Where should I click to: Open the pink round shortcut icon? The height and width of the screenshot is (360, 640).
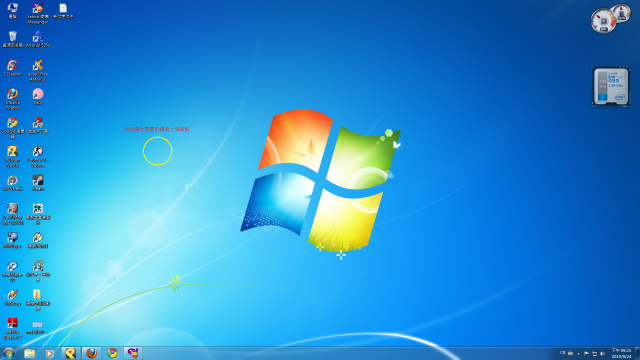(38, 96)
